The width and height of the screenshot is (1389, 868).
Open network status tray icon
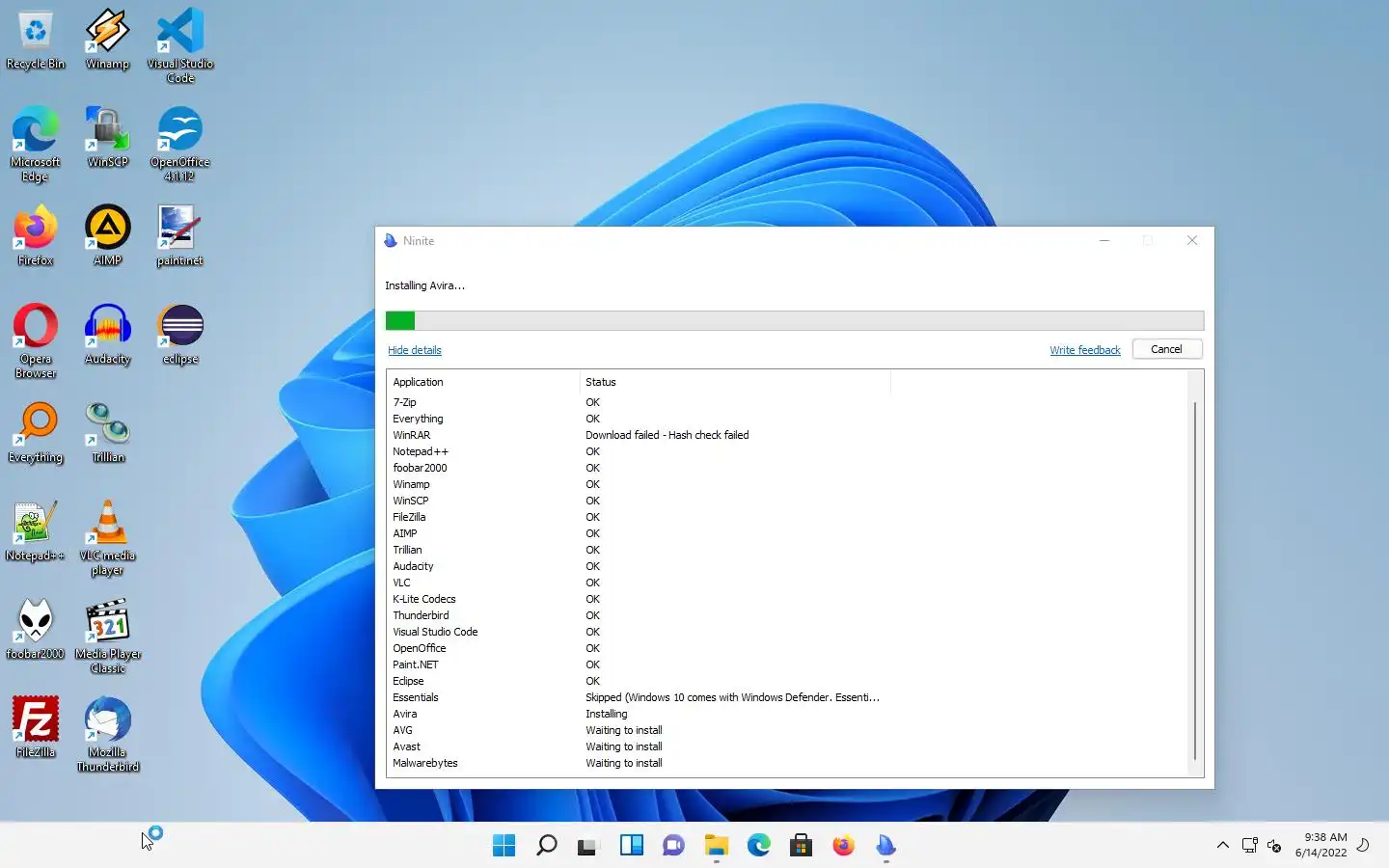pos(1249,846)
